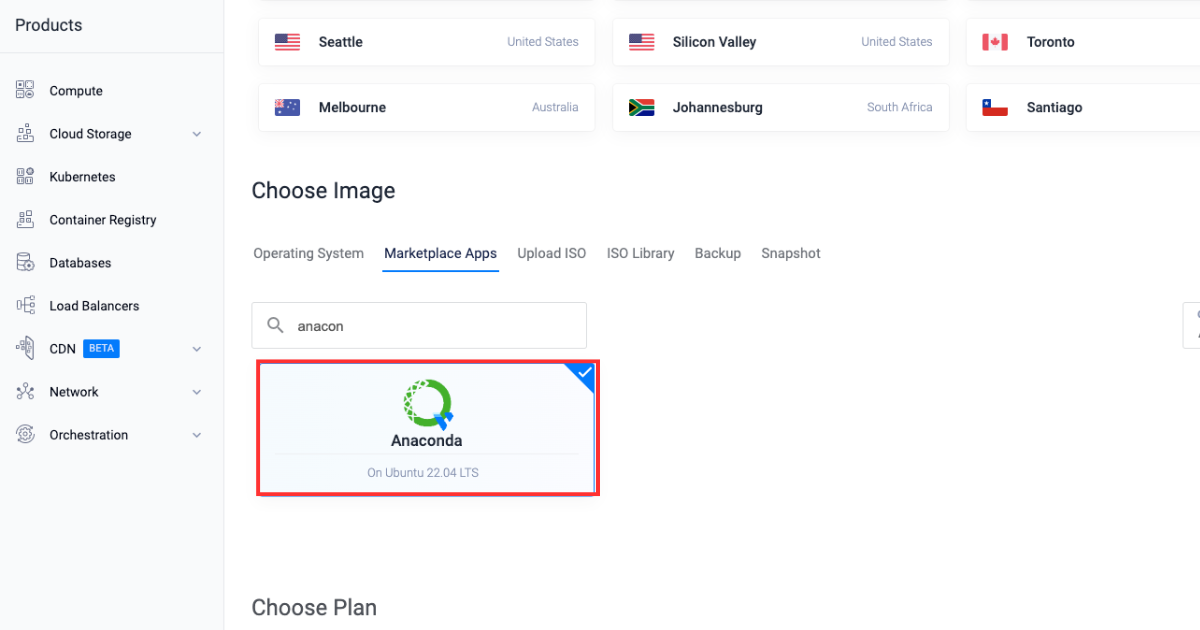The width and height of the screenshot is (1200, 630).
Task: Click the Load Balancers icon
Action: point(25,306)
